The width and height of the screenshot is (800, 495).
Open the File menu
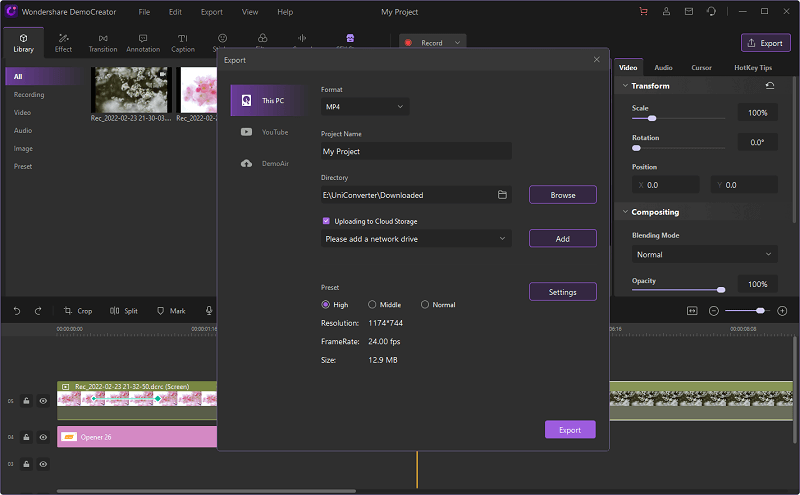click(144, 12)
